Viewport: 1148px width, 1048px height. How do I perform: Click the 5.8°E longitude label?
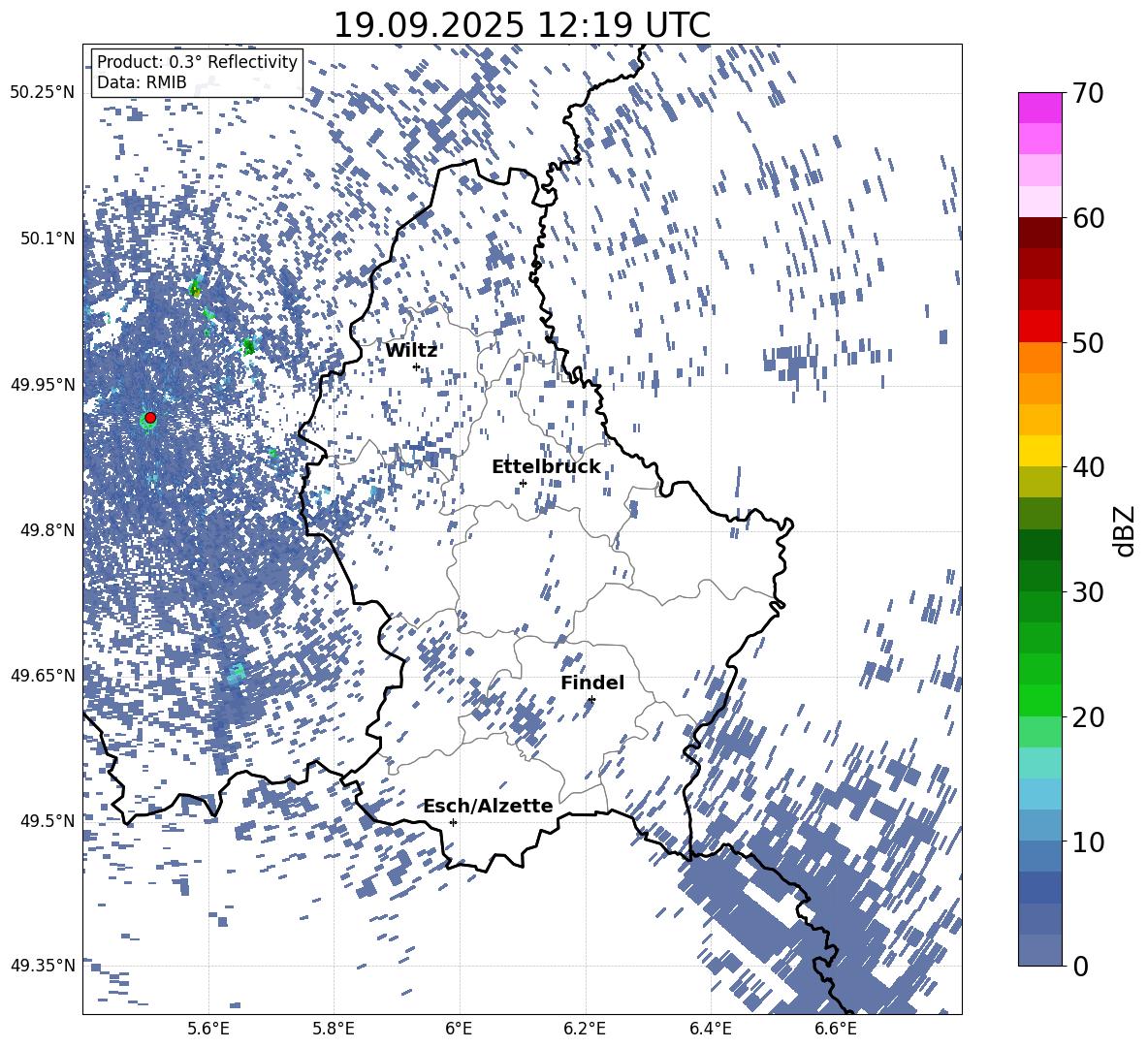coord(334,1031)
